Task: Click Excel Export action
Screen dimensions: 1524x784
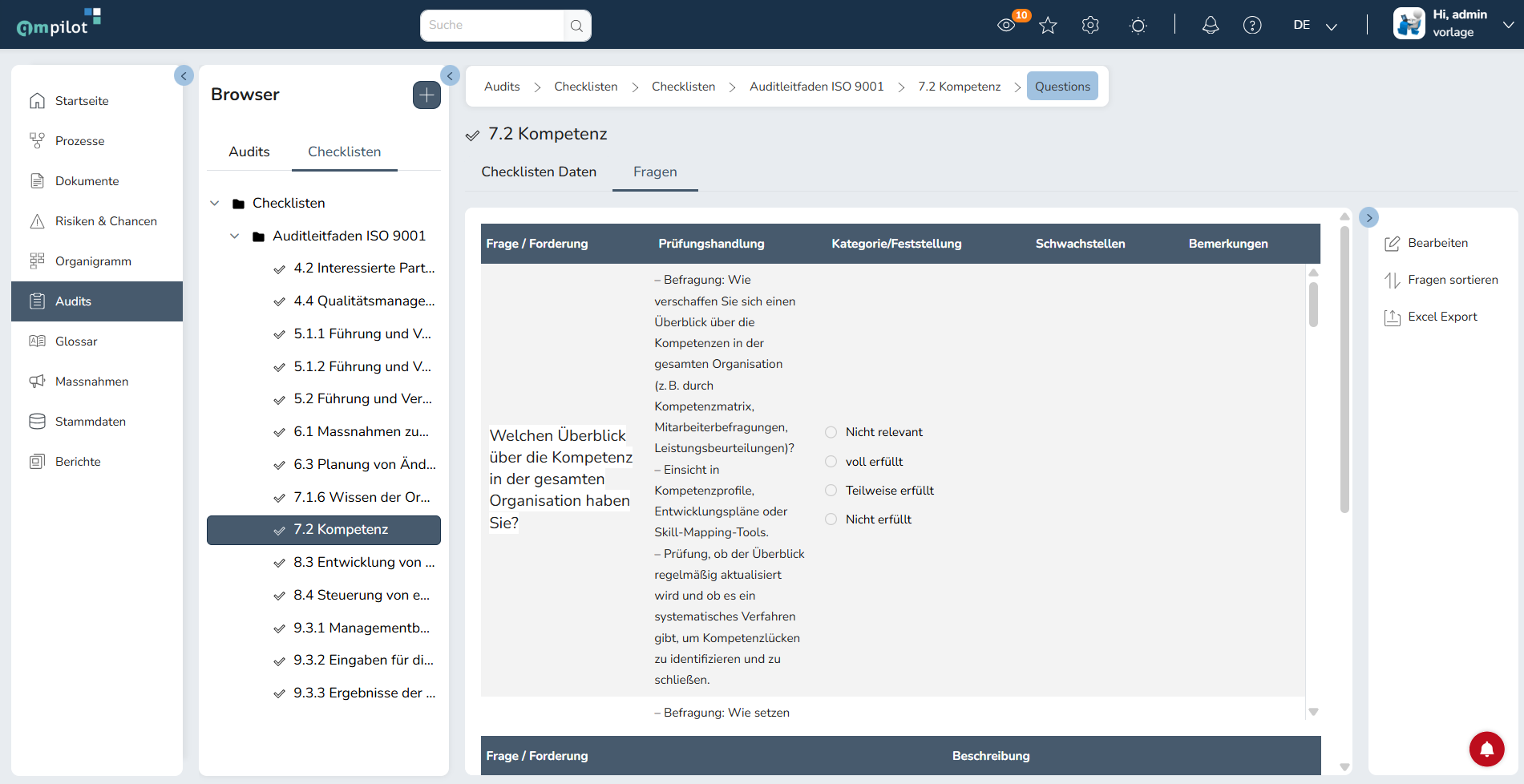Action: (x=1442, y=317)
